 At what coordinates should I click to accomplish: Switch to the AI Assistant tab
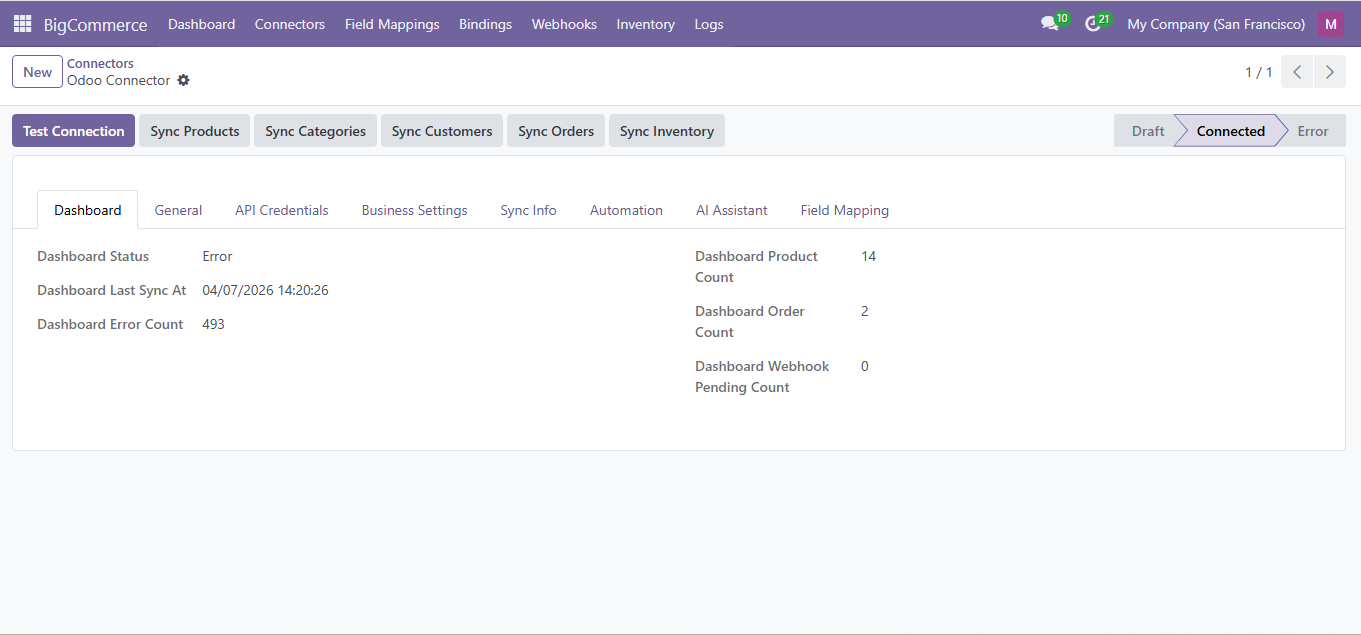click(731, 210)
